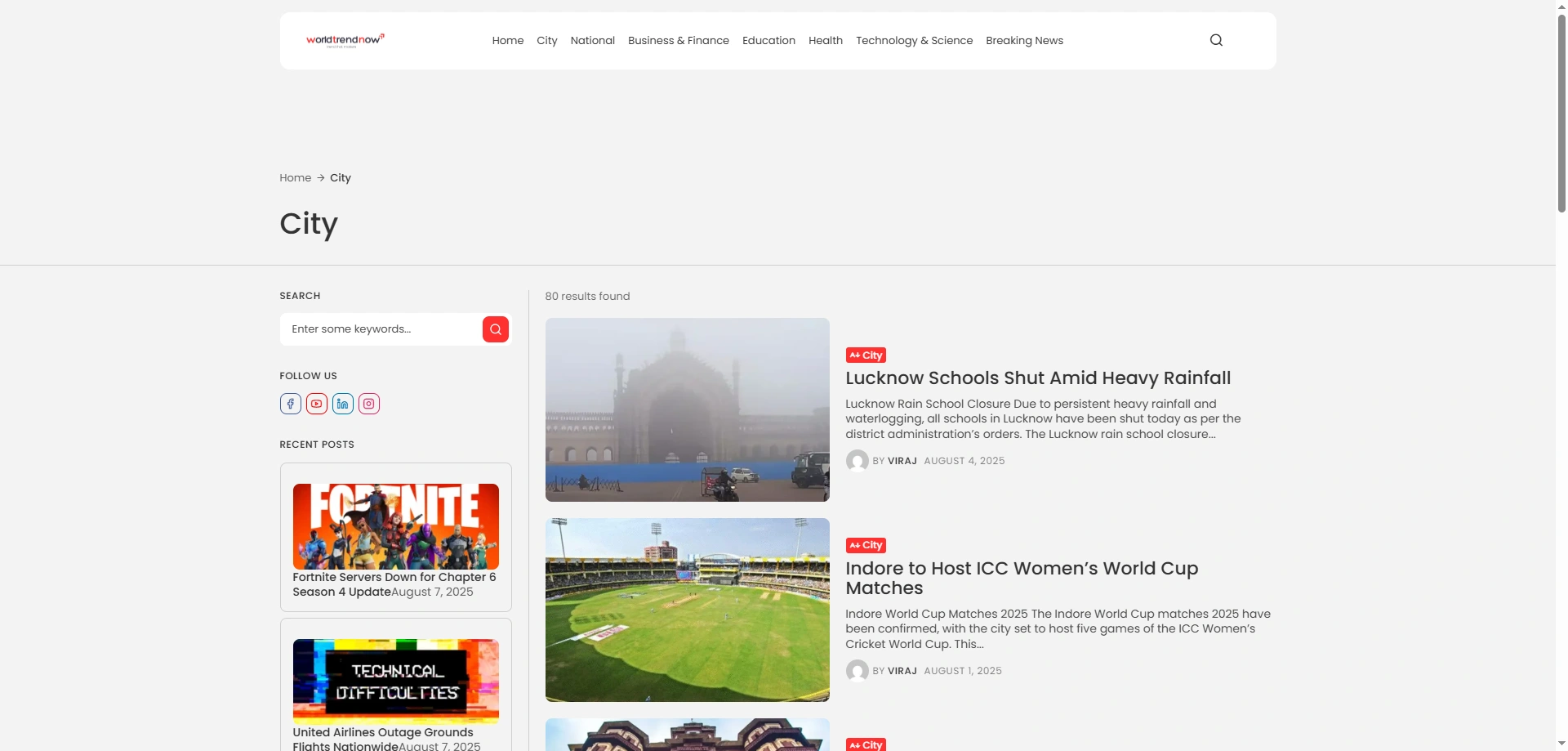Click the 80 results found text

pos(587,297)
